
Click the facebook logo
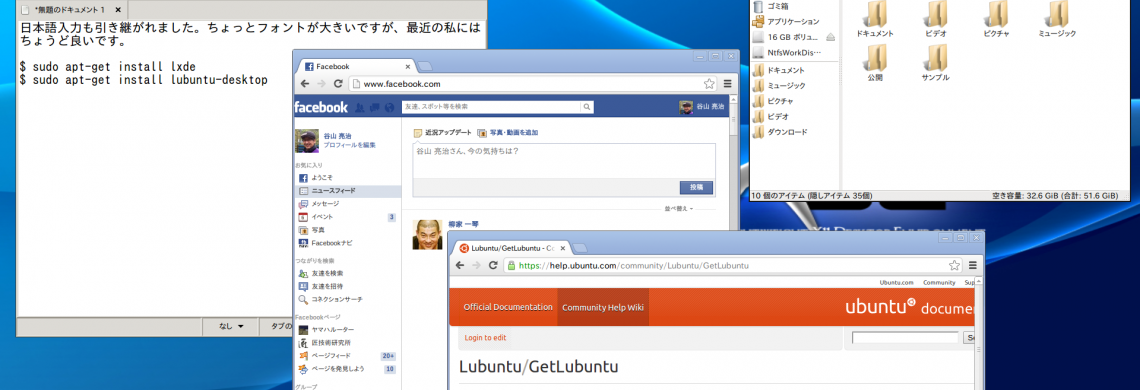321,108
